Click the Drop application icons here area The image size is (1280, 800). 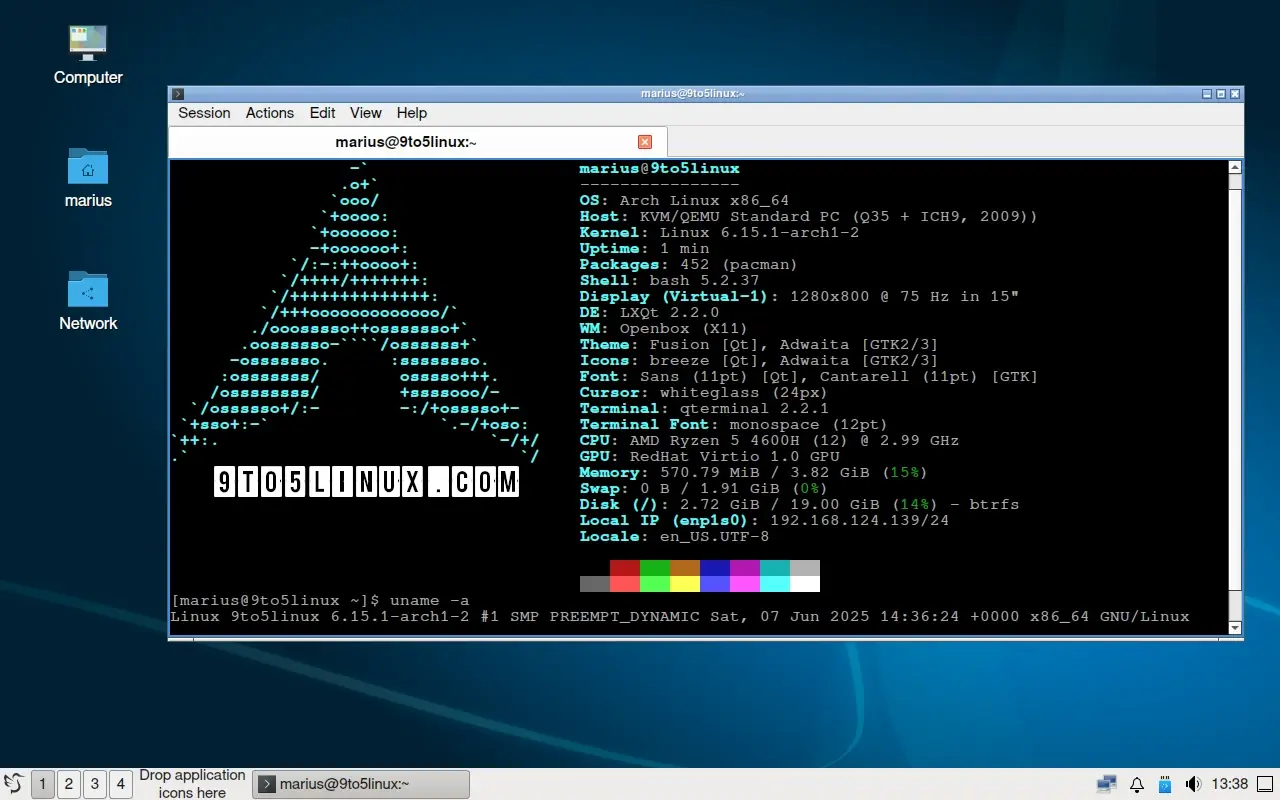[x=192, y=784]
